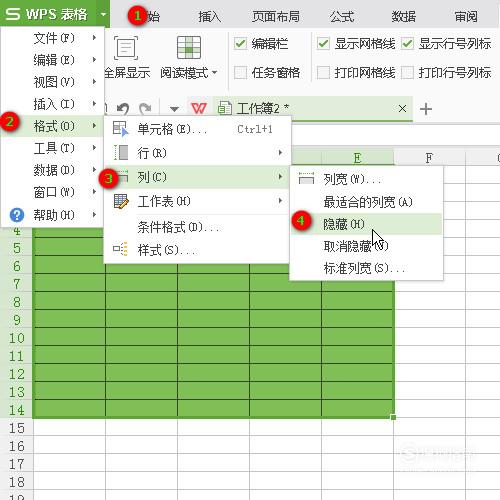500x500 pixels.
Task: Toggle the 编辑栏 checkbox
Action: (240, 44)
